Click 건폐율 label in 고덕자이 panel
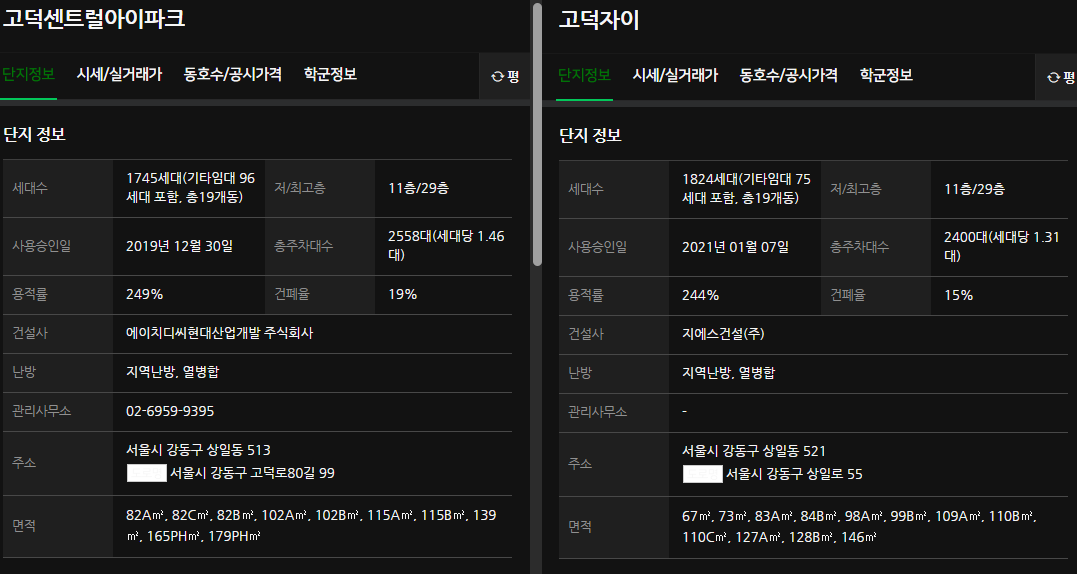The height and width of the screenshot is (574, 1077). point(848,295)
